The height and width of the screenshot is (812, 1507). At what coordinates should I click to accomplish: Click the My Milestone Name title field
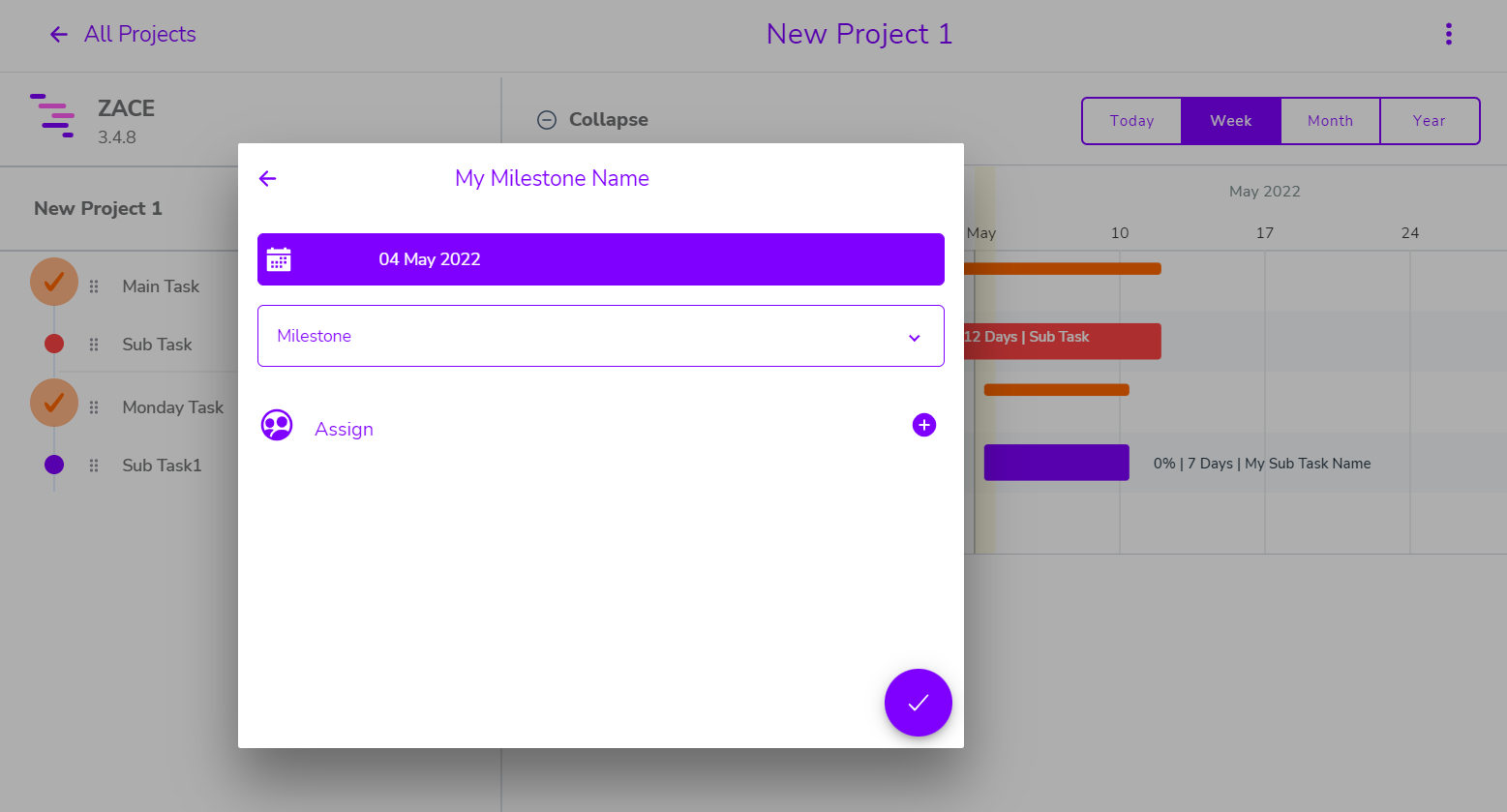552,178
